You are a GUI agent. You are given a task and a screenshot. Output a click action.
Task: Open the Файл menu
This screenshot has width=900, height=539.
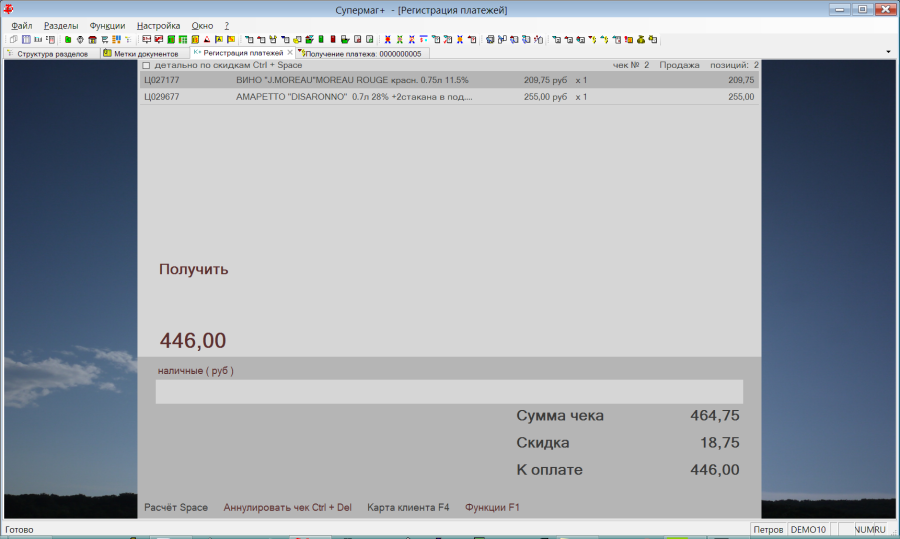[x=22, y=26]
